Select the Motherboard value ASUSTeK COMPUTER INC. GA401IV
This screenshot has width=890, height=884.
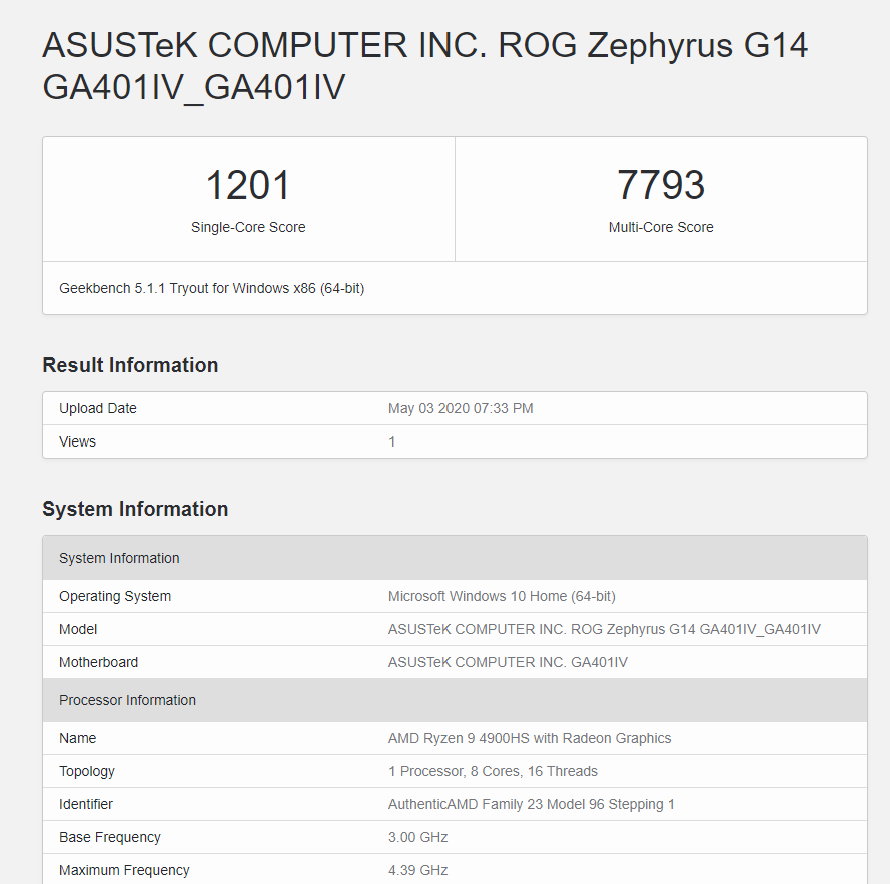click(x=507, y=662)
